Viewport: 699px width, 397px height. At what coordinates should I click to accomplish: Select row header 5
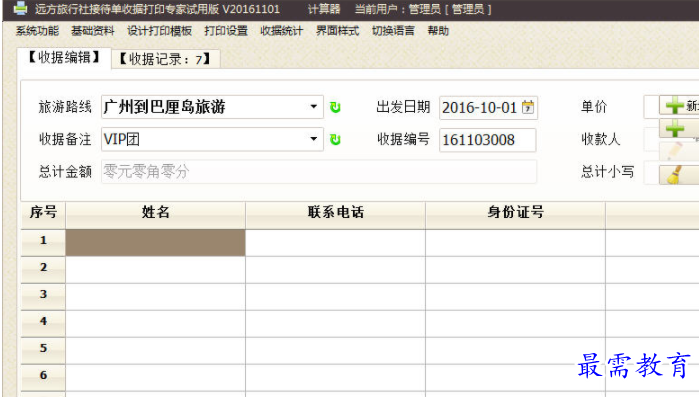pyautogui.click(x=43, y=351)
